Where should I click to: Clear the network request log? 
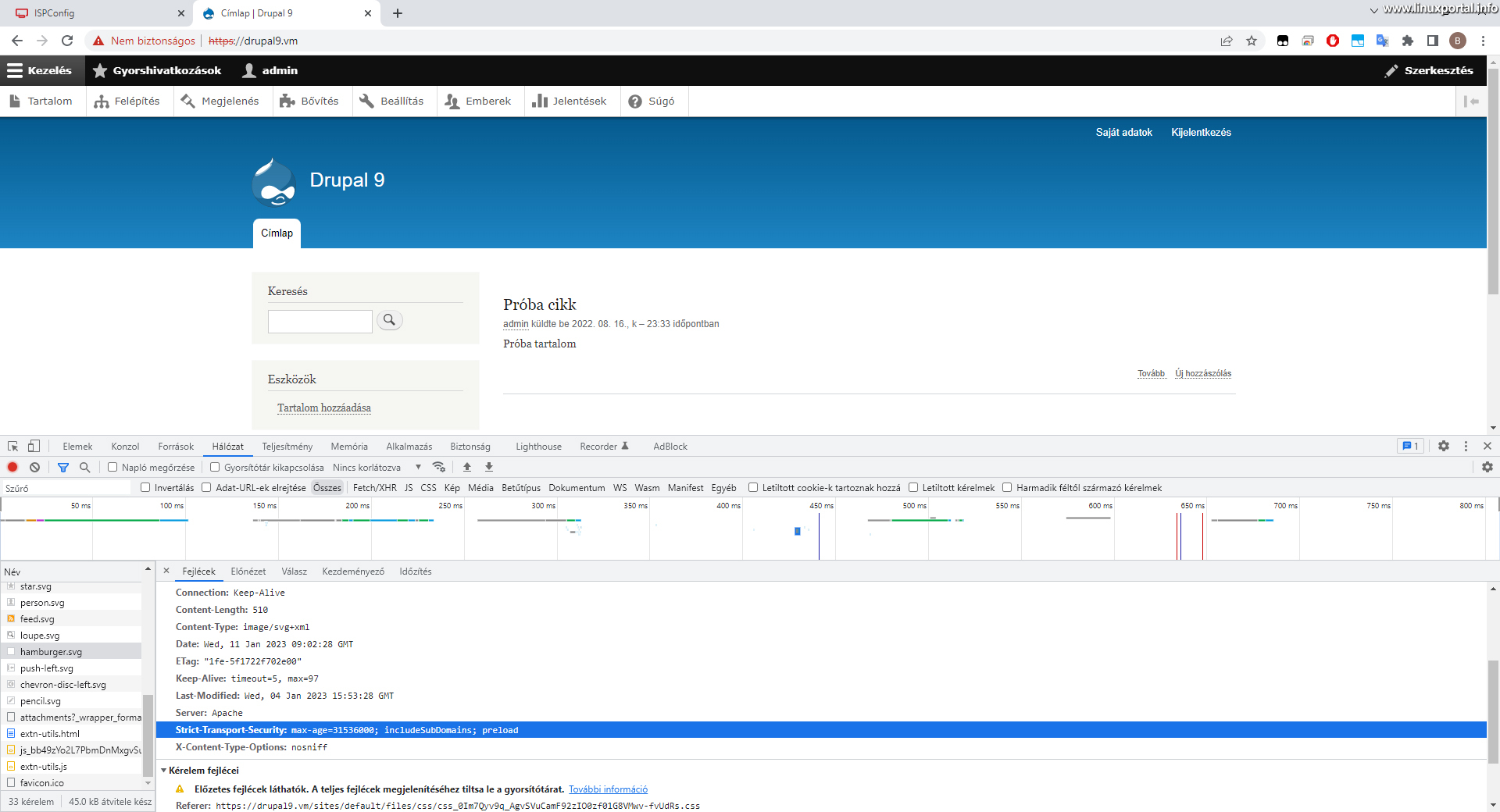(x=34, y=467)
